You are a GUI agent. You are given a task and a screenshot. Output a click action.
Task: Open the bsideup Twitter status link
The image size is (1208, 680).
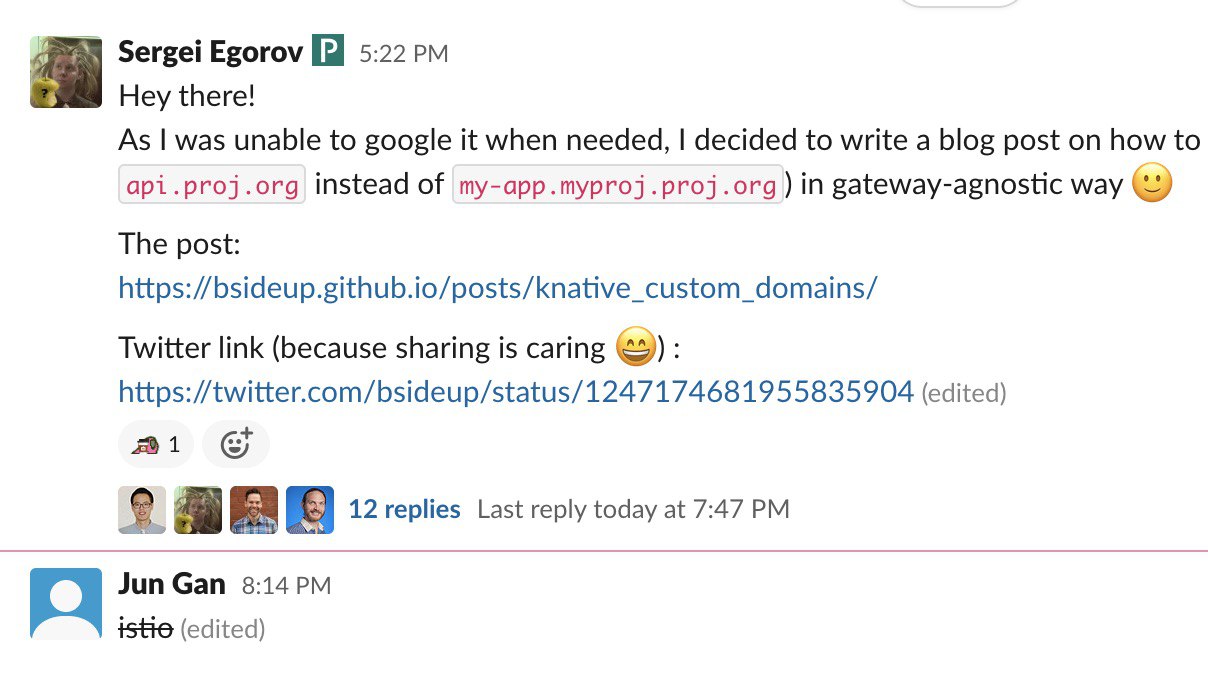pos(516,392)
